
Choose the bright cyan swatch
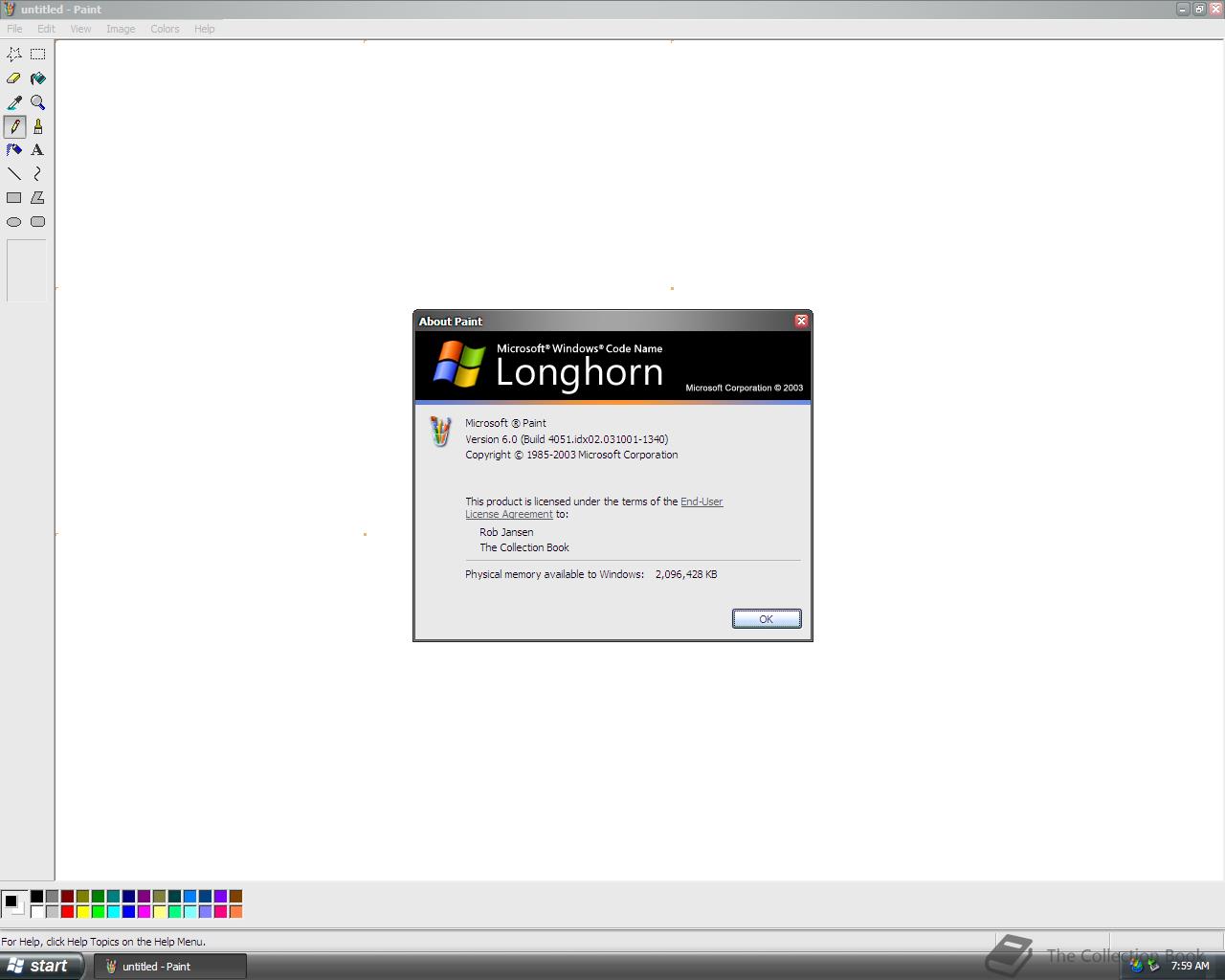tap(114, 912)
